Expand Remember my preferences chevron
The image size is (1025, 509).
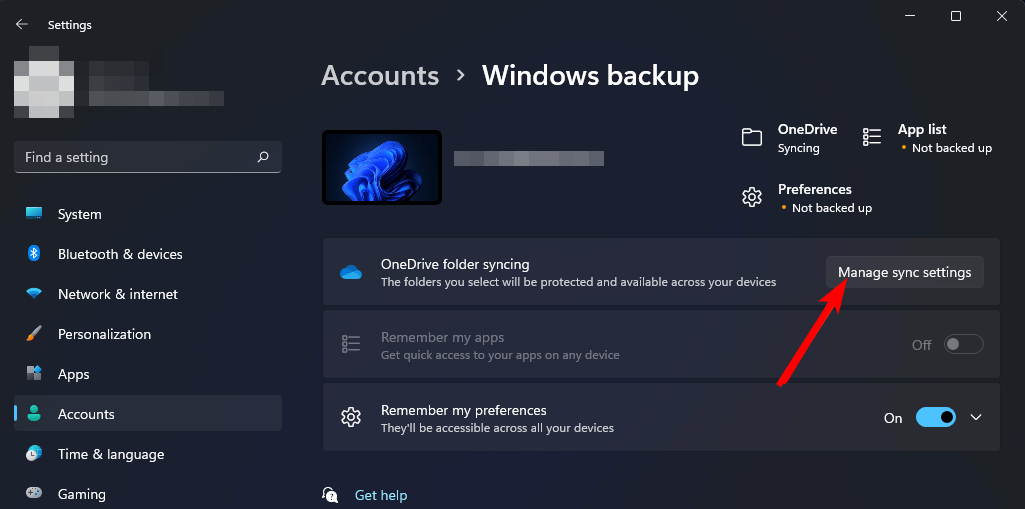976,417
